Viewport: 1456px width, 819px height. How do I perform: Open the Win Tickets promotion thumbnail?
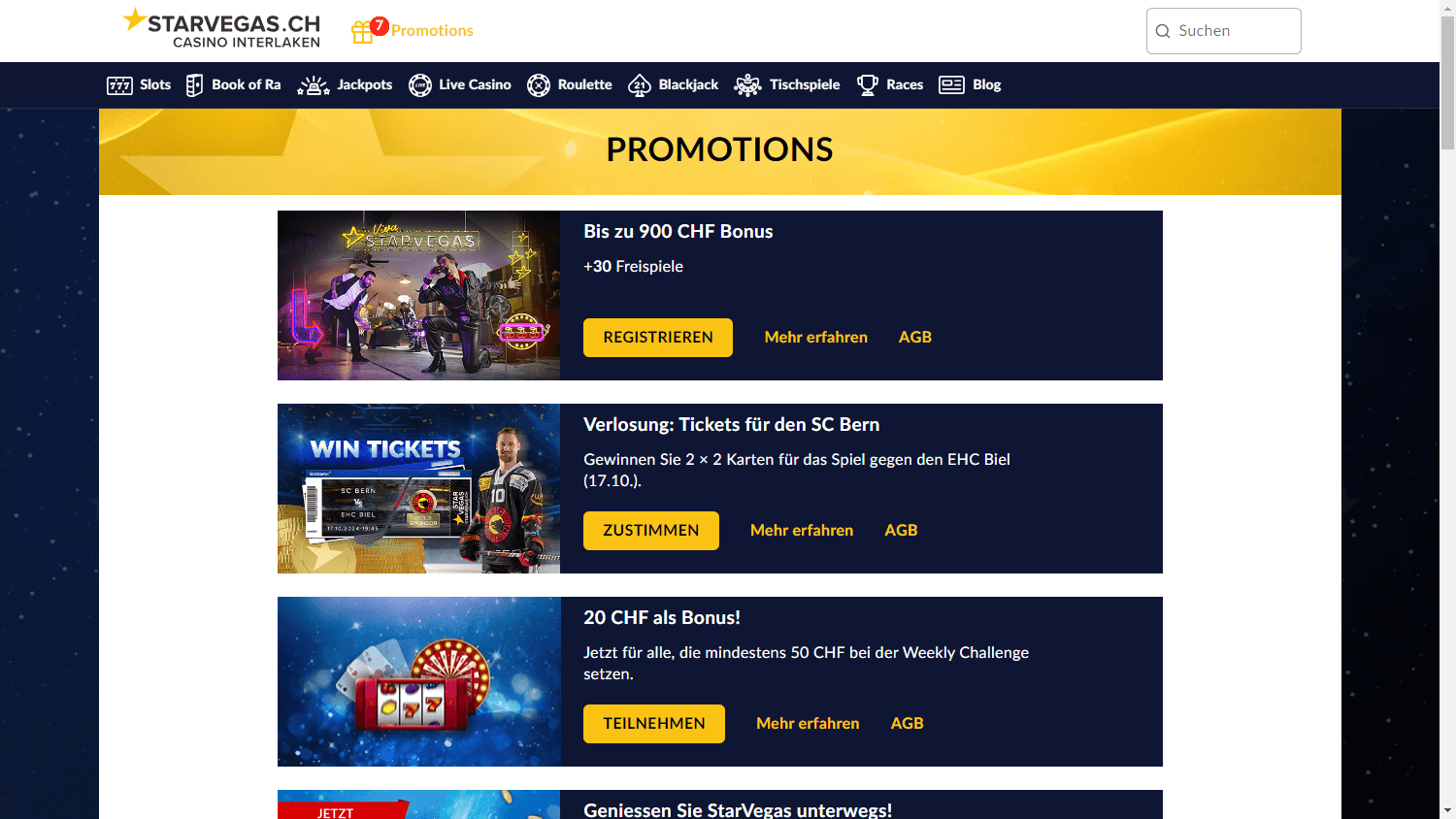pyautogui.click(x=419, y=489)
